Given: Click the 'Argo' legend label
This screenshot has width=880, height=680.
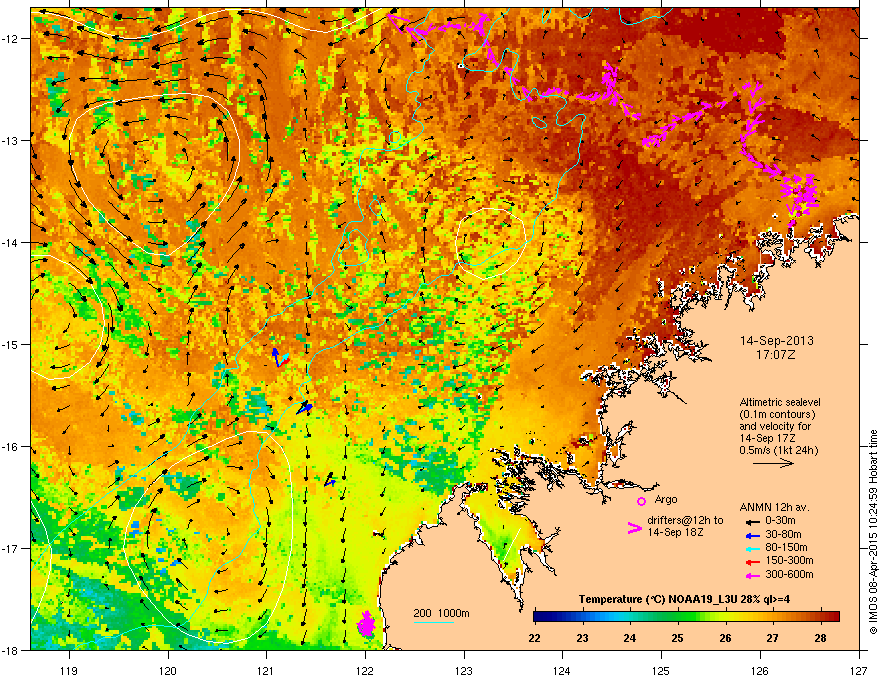Looking at the screenshot, I should [x=666, y=499].
